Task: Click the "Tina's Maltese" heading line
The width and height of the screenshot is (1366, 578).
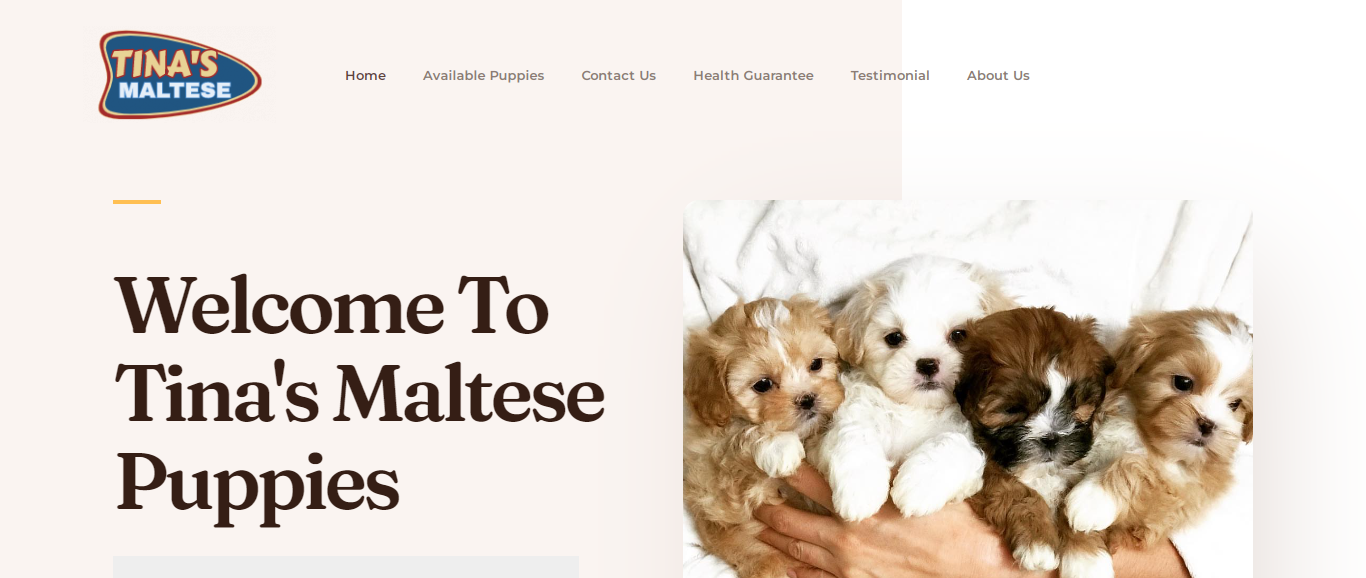Action: click(x=359, y=393)
